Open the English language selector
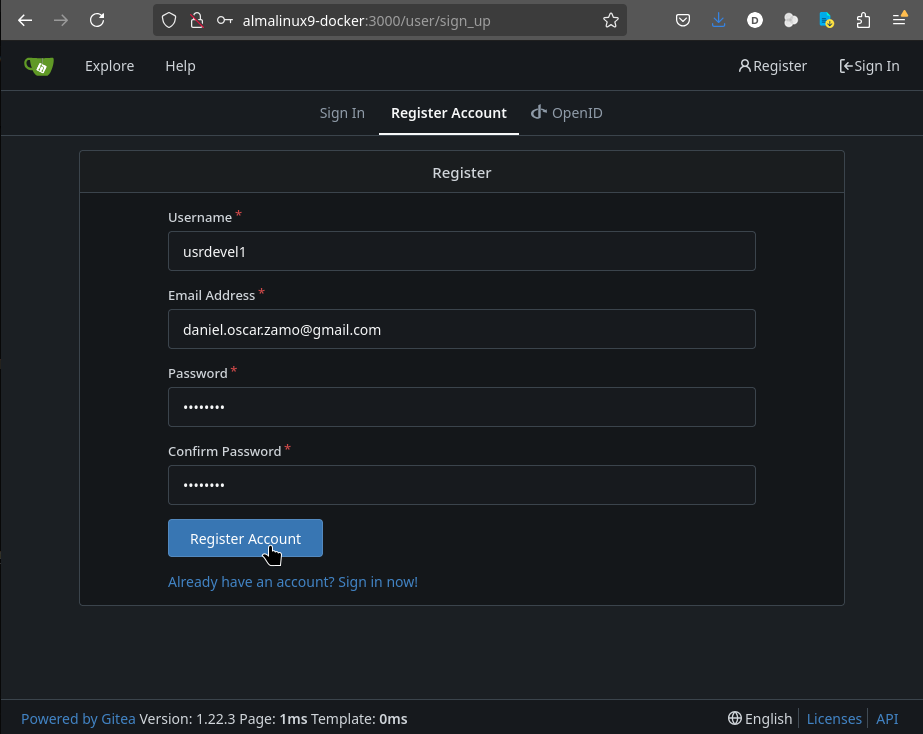Screen dimensions: 923x734 [759, 718]
